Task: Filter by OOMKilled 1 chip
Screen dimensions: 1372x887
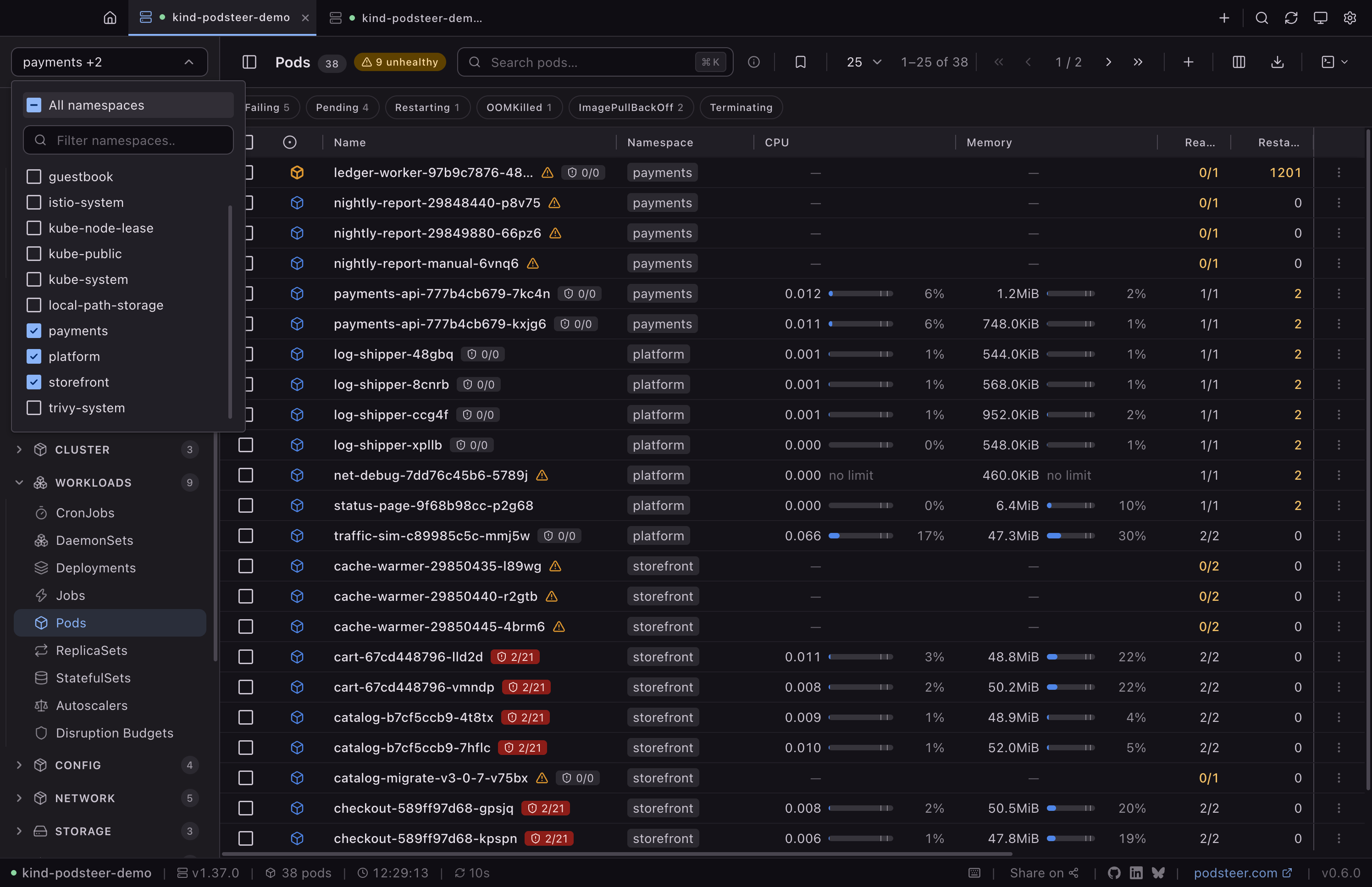Action: [x=520, y=108]
